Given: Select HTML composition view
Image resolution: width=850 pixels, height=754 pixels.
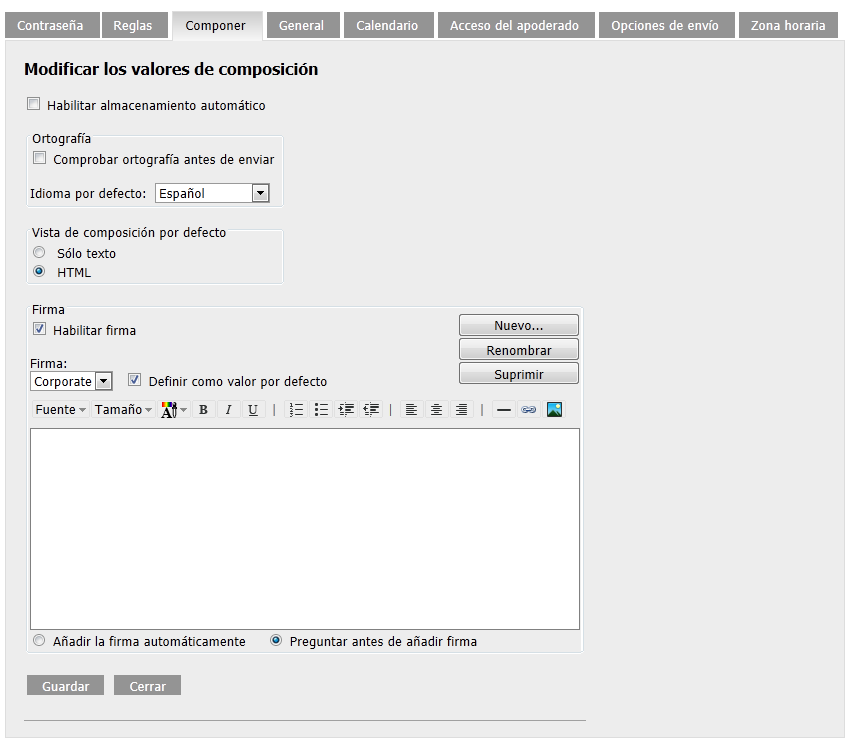Looking at the screenshot, I should coord(39,272).
